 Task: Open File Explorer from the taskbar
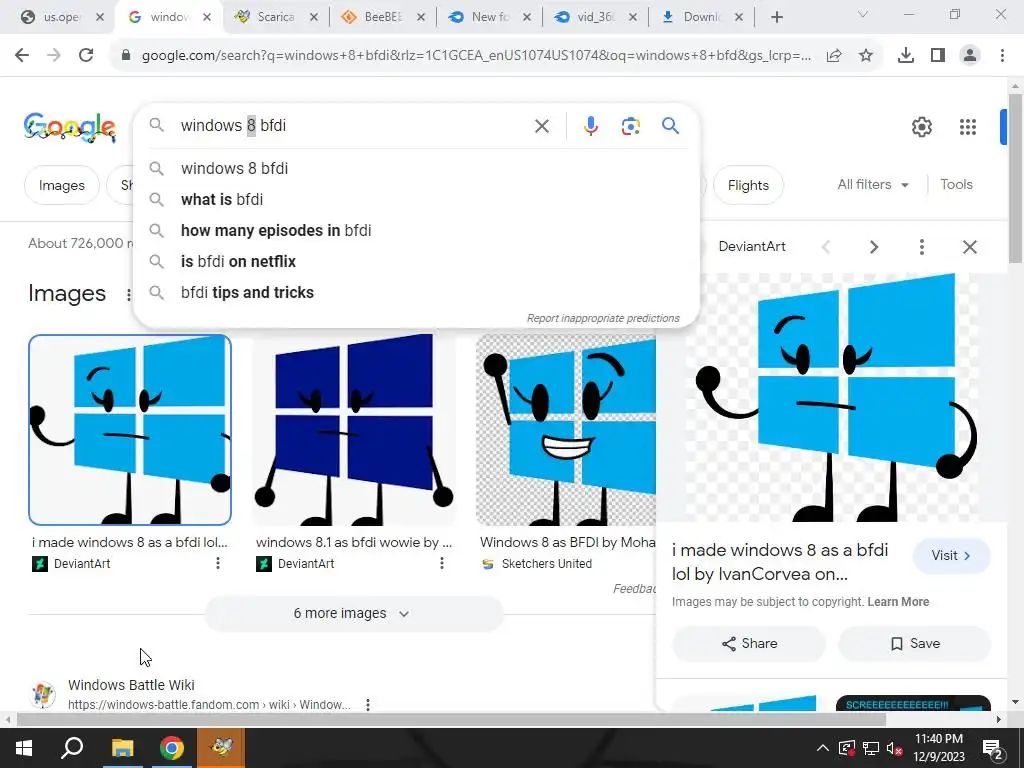pos(121,748)
